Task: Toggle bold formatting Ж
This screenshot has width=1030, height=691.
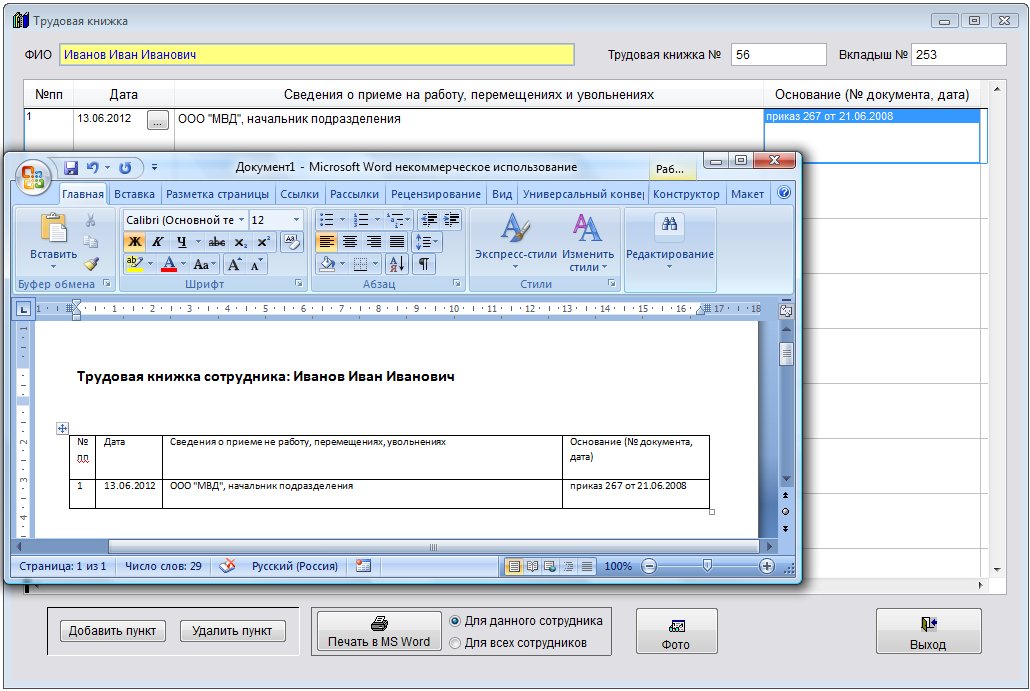Action: click(x=134, y=242)
